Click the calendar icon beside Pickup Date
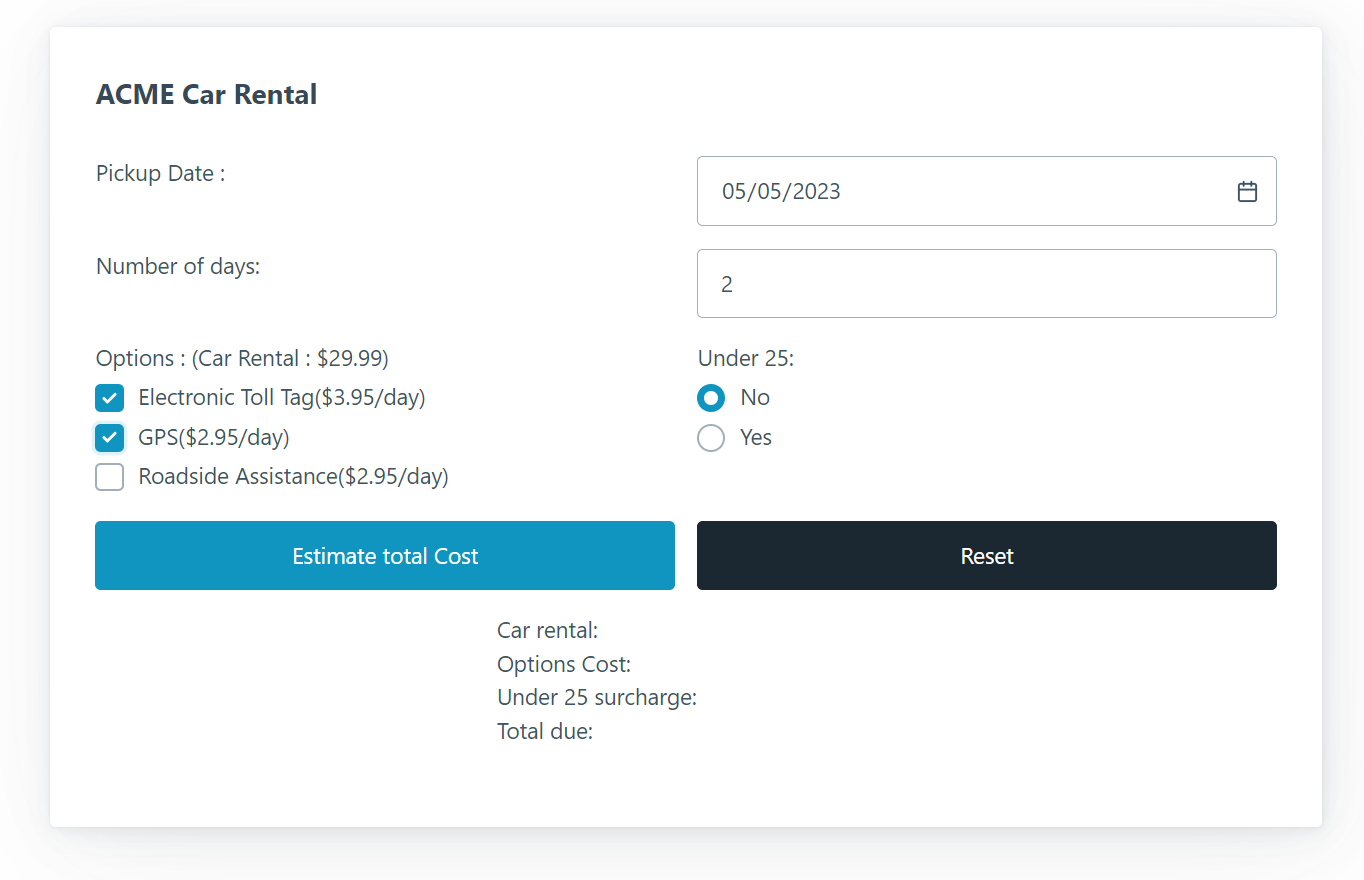Image resolution: width=1364 pixels, height=880 pixels. coord(1247,191)
